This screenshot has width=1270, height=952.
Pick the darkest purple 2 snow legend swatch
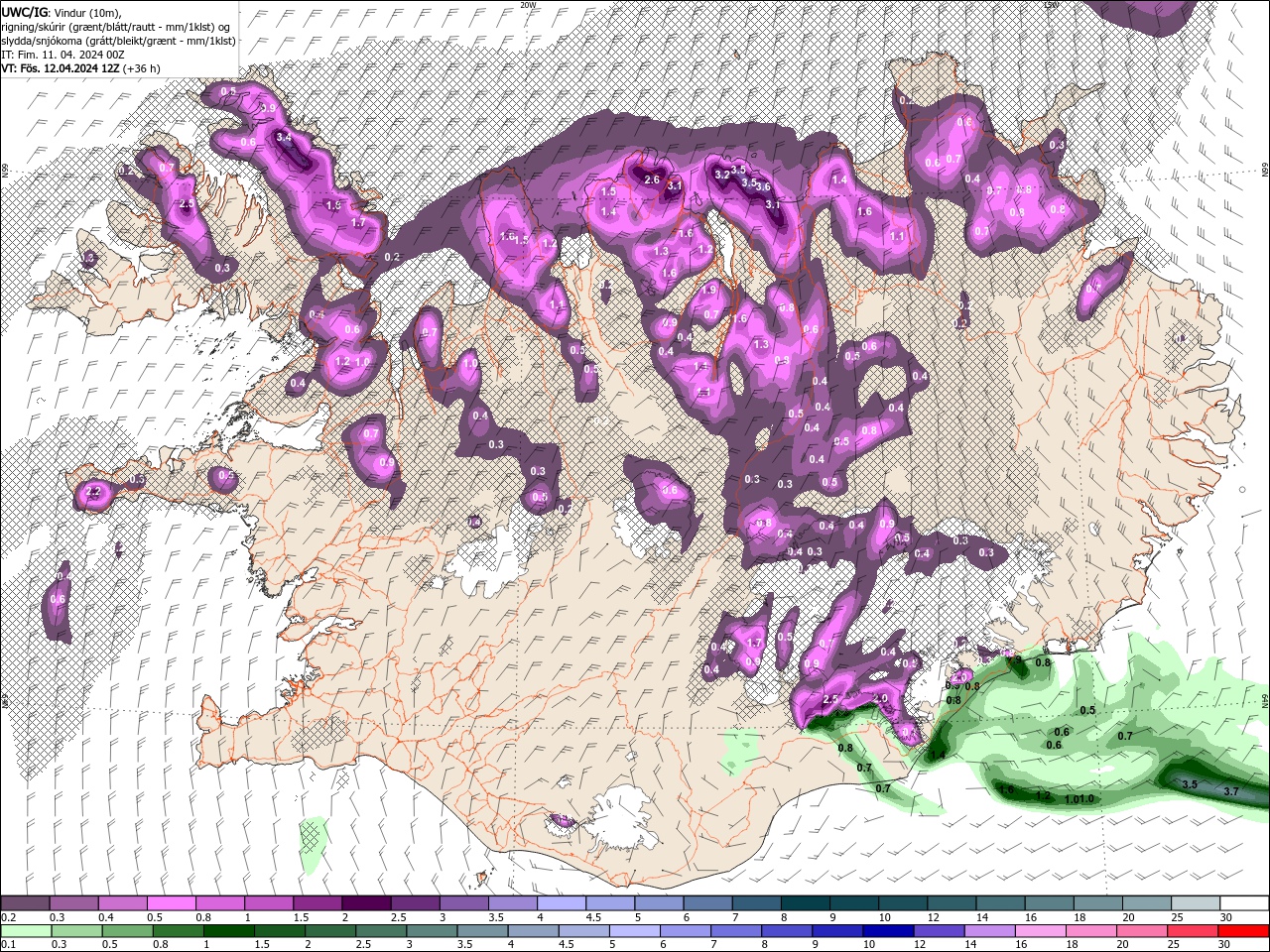coord(365,903)
